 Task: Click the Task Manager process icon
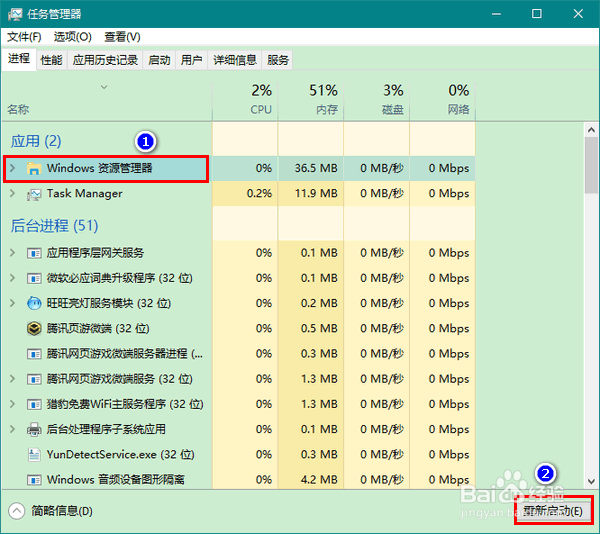(x=34, y=194)
